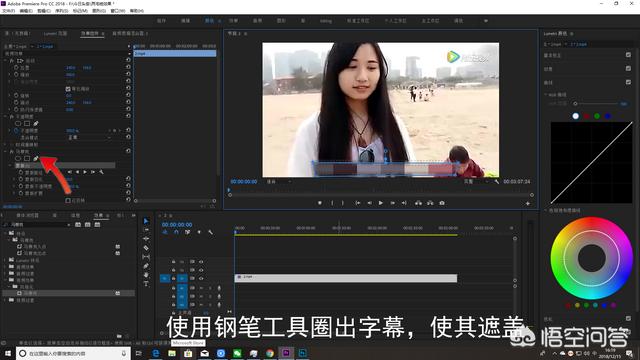Create ellipse mask under Opacity effect
This screenshot has height=360, width=640.
coord(18,123)
